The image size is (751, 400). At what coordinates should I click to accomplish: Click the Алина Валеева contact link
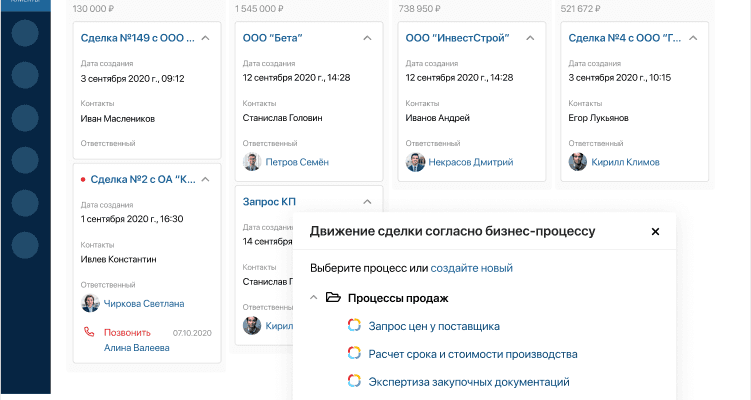[x=137, y=348]
